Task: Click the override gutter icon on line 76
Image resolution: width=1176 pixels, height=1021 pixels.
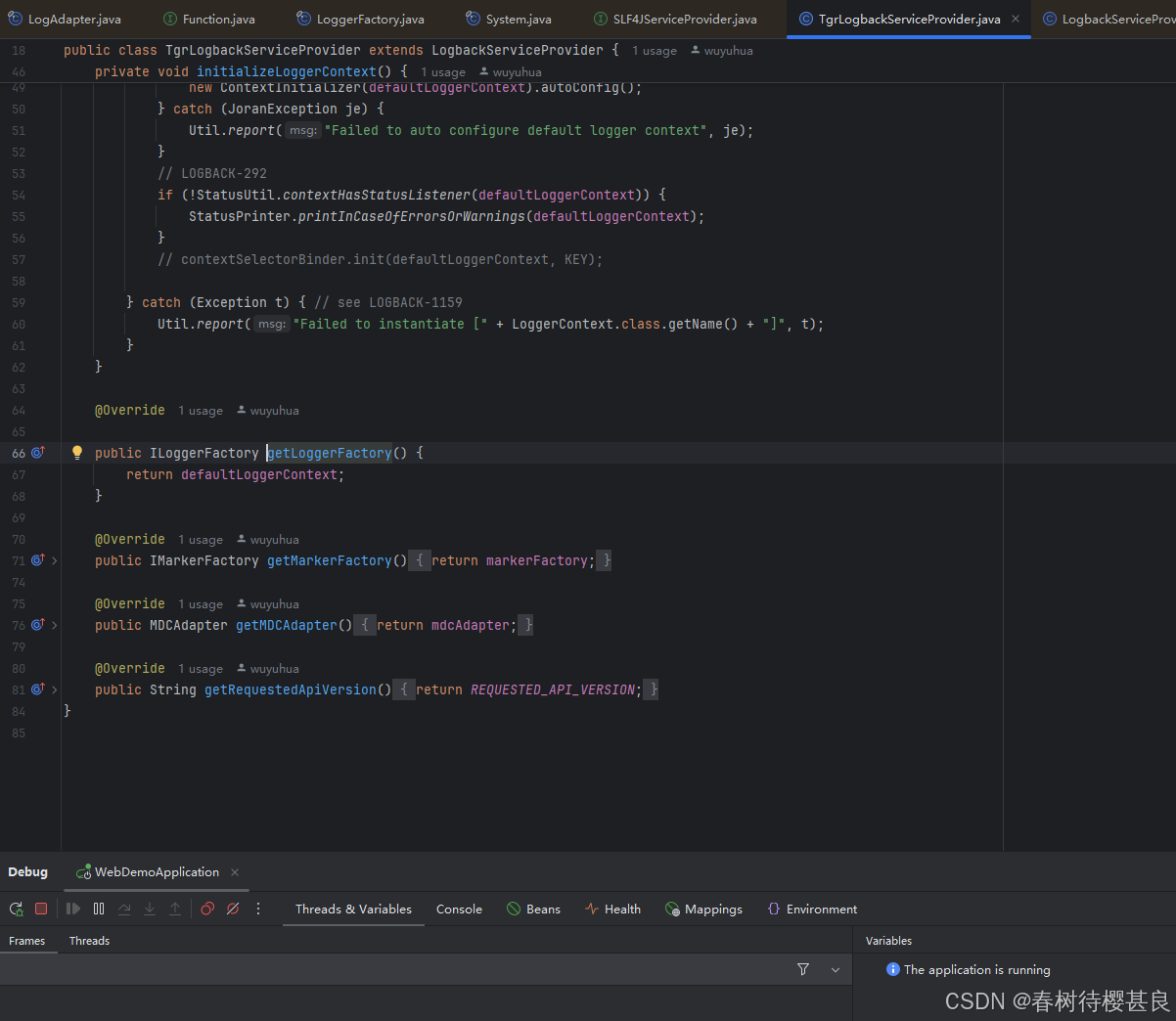Action: [38, 625]
